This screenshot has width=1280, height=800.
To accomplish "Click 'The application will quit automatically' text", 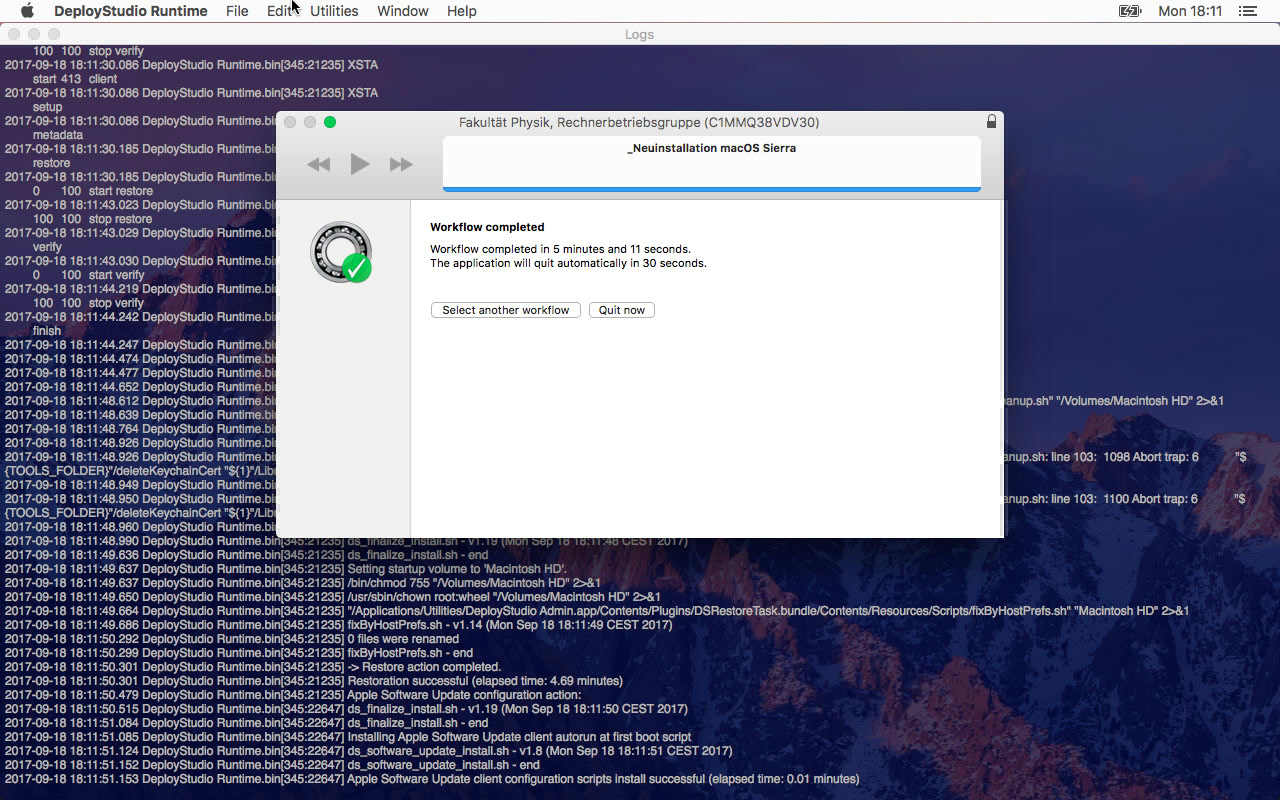I will point(568,264).
